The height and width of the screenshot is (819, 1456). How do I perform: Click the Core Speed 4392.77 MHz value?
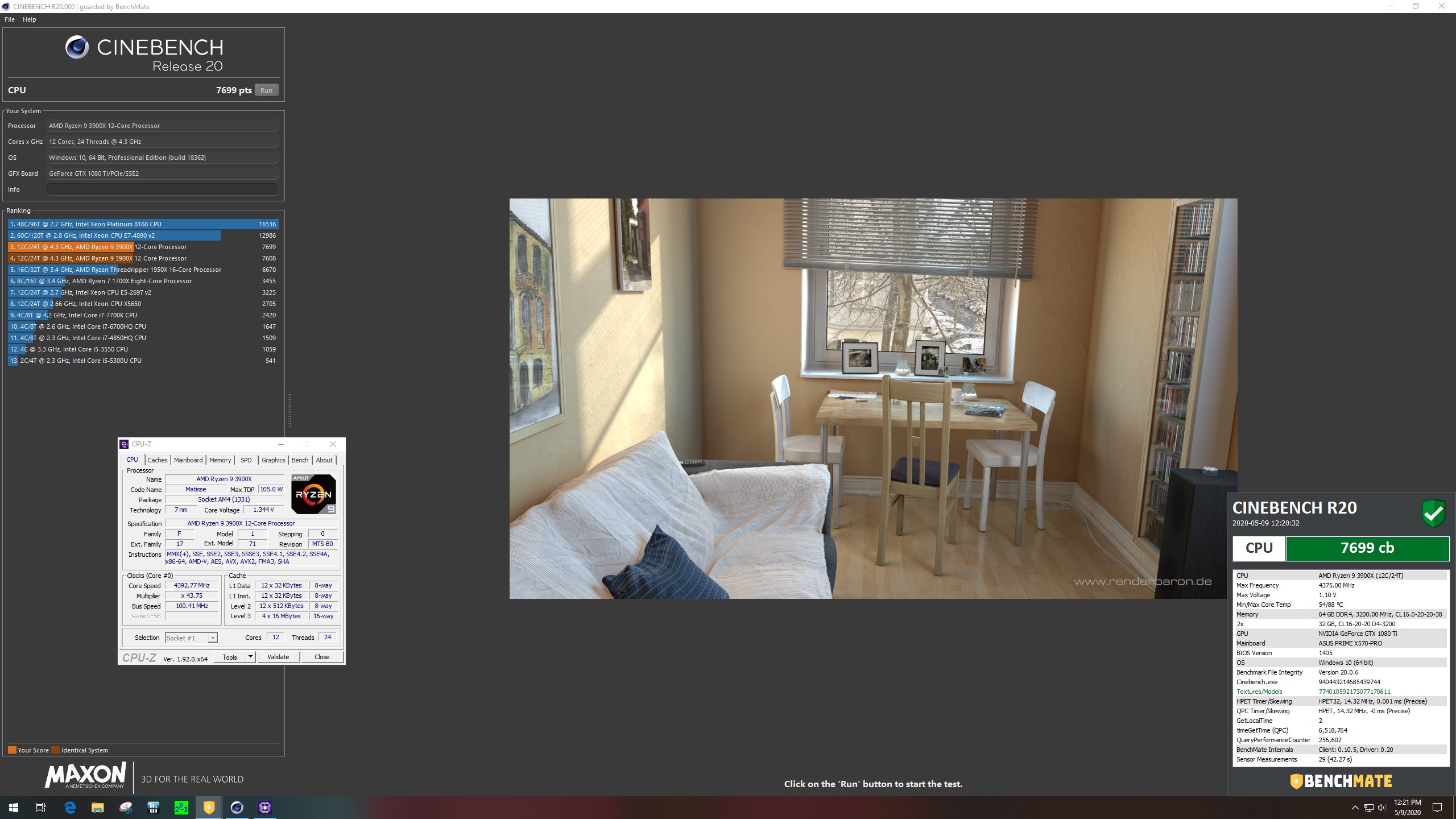pos(192,585)
